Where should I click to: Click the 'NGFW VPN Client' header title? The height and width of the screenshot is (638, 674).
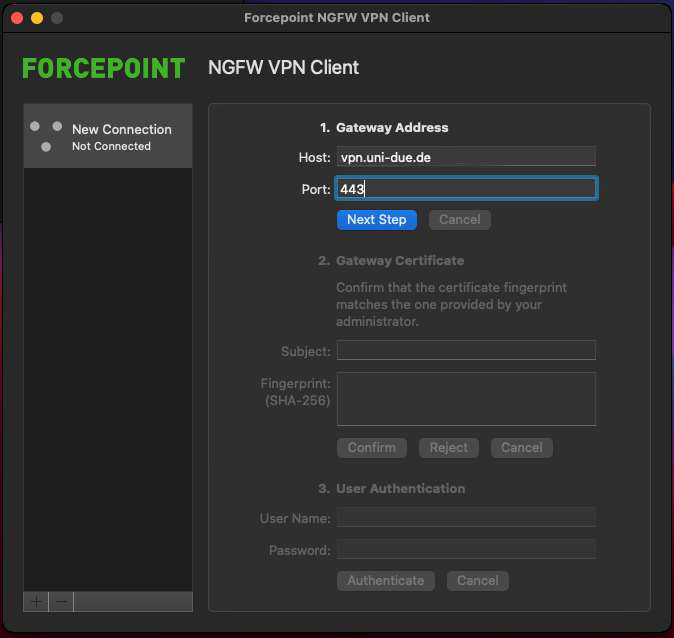point(283,67)
